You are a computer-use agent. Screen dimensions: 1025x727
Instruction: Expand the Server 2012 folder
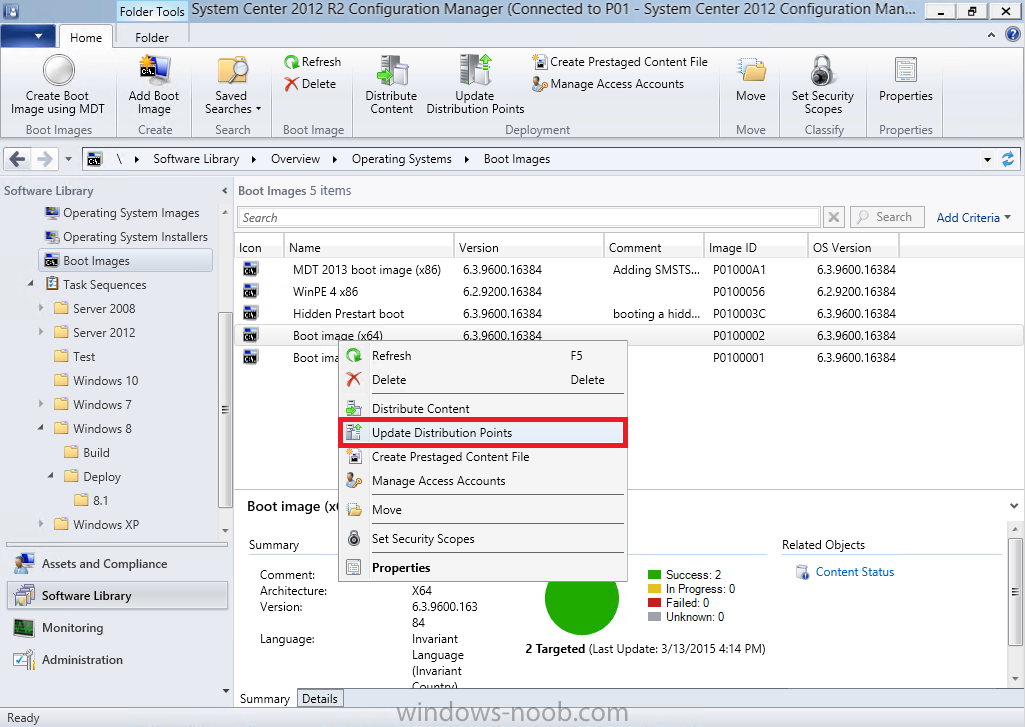[x=41, y=332]
